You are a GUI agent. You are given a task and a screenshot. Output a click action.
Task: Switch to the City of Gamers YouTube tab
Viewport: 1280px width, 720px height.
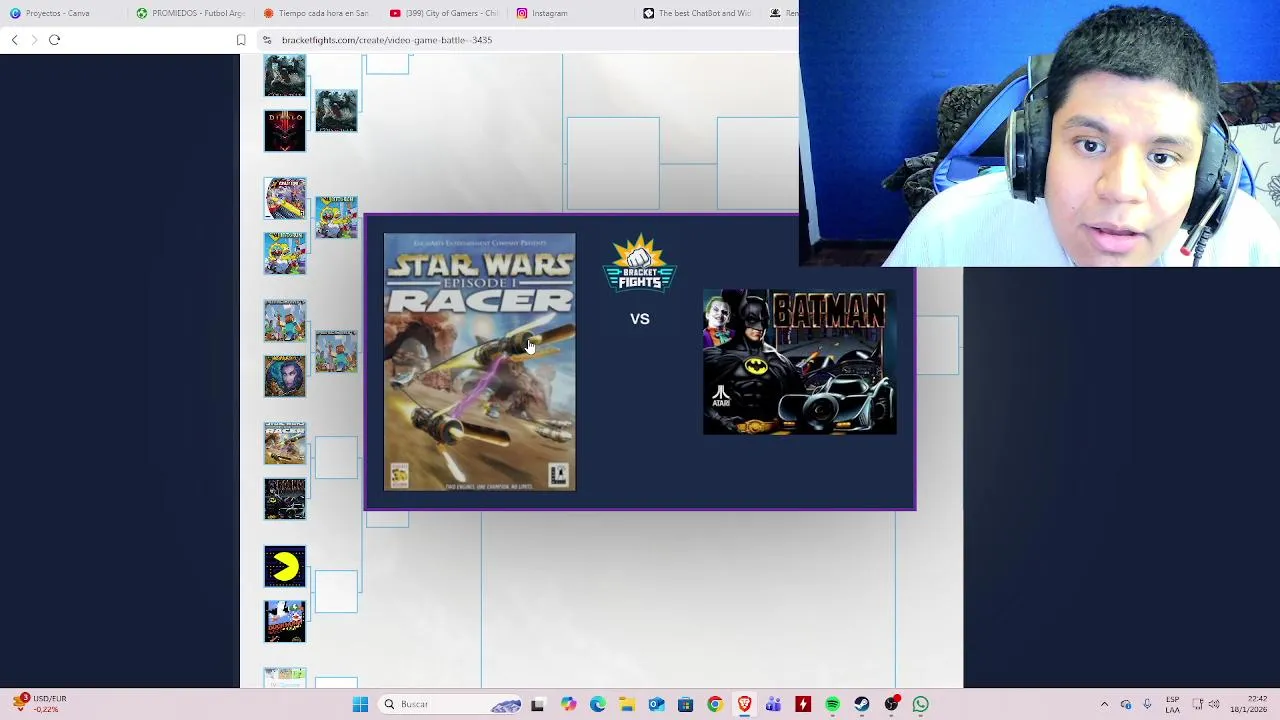(444, 13)
